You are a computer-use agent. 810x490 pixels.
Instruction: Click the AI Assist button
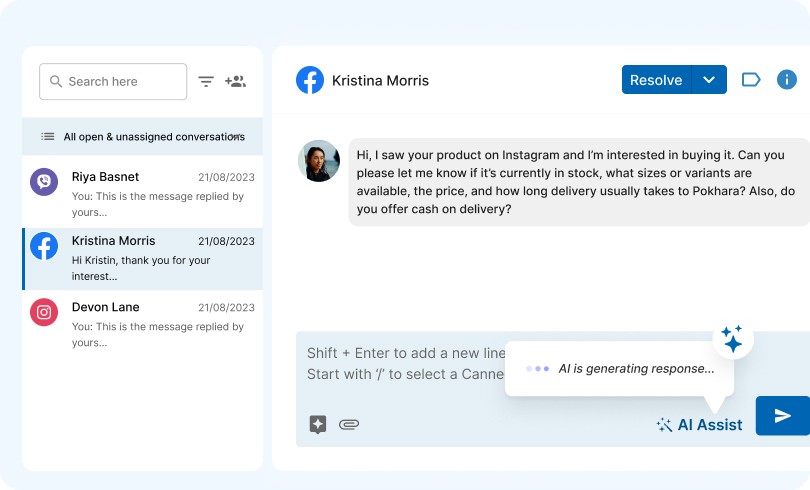699,425
